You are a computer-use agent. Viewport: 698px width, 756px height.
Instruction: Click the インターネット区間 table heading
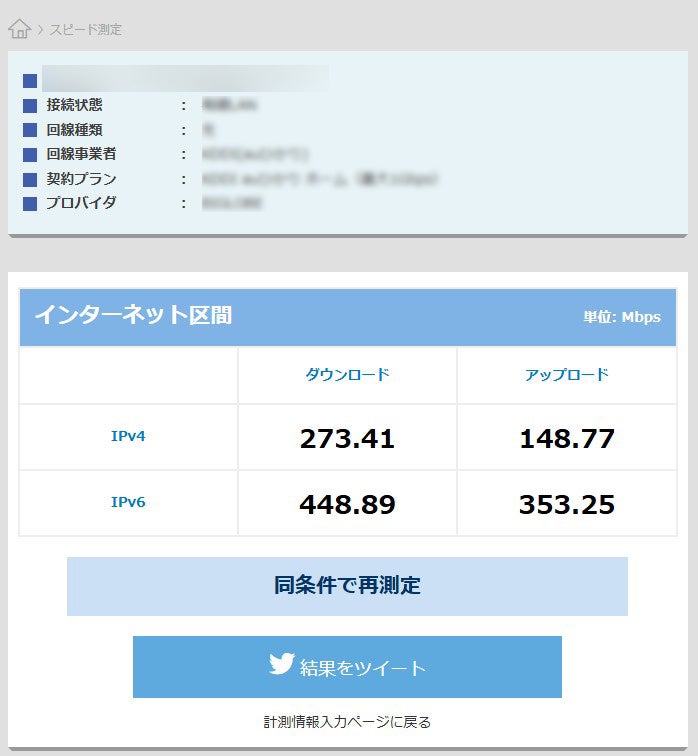click(x=133, y=315)
